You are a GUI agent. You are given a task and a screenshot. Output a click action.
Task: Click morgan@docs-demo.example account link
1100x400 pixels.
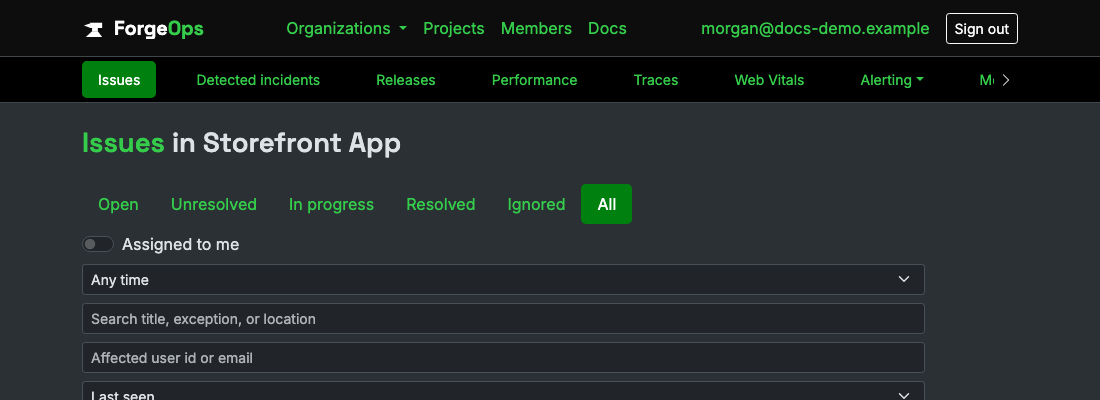click(815, 29)
